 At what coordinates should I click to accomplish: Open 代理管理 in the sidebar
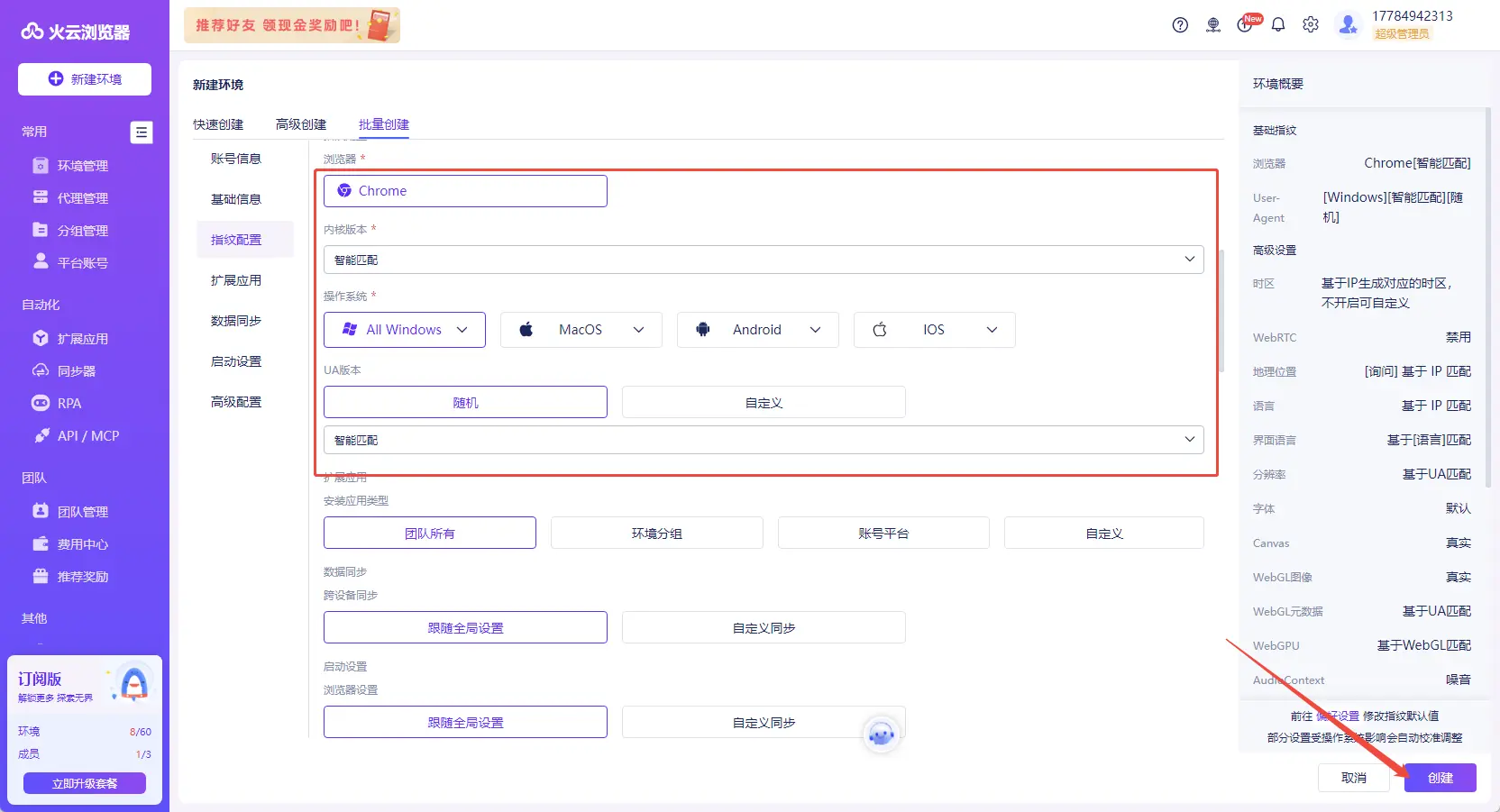point(85,198)
